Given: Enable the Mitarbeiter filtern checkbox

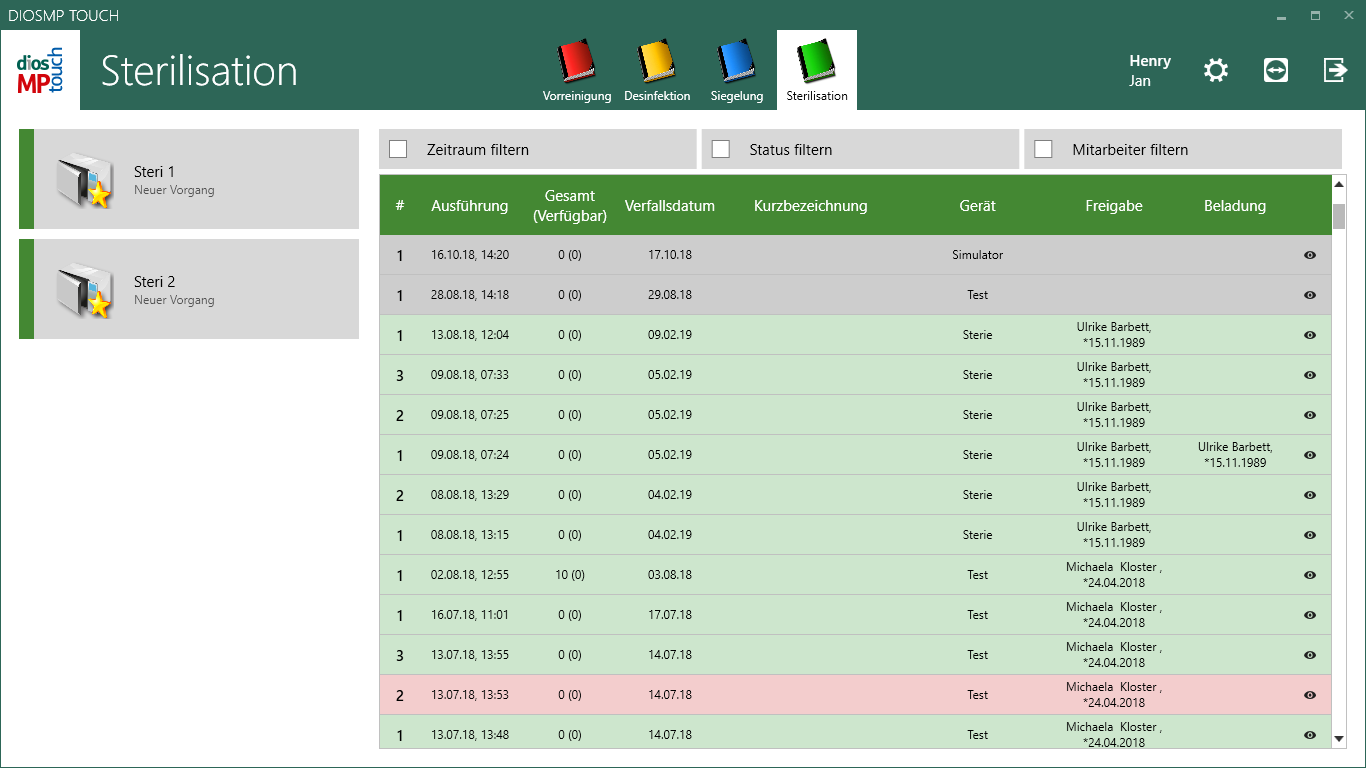Looking at the screenshot, I should 1043,149.
